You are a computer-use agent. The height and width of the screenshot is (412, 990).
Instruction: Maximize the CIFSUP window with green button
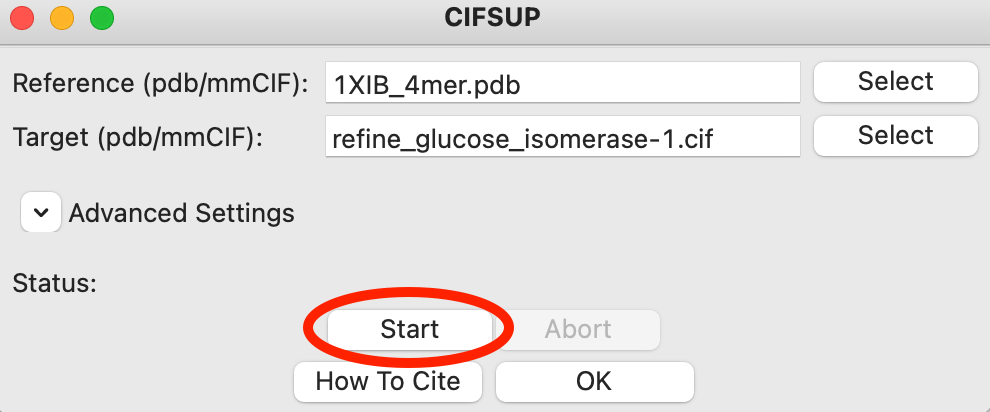[x=101, y=17]
